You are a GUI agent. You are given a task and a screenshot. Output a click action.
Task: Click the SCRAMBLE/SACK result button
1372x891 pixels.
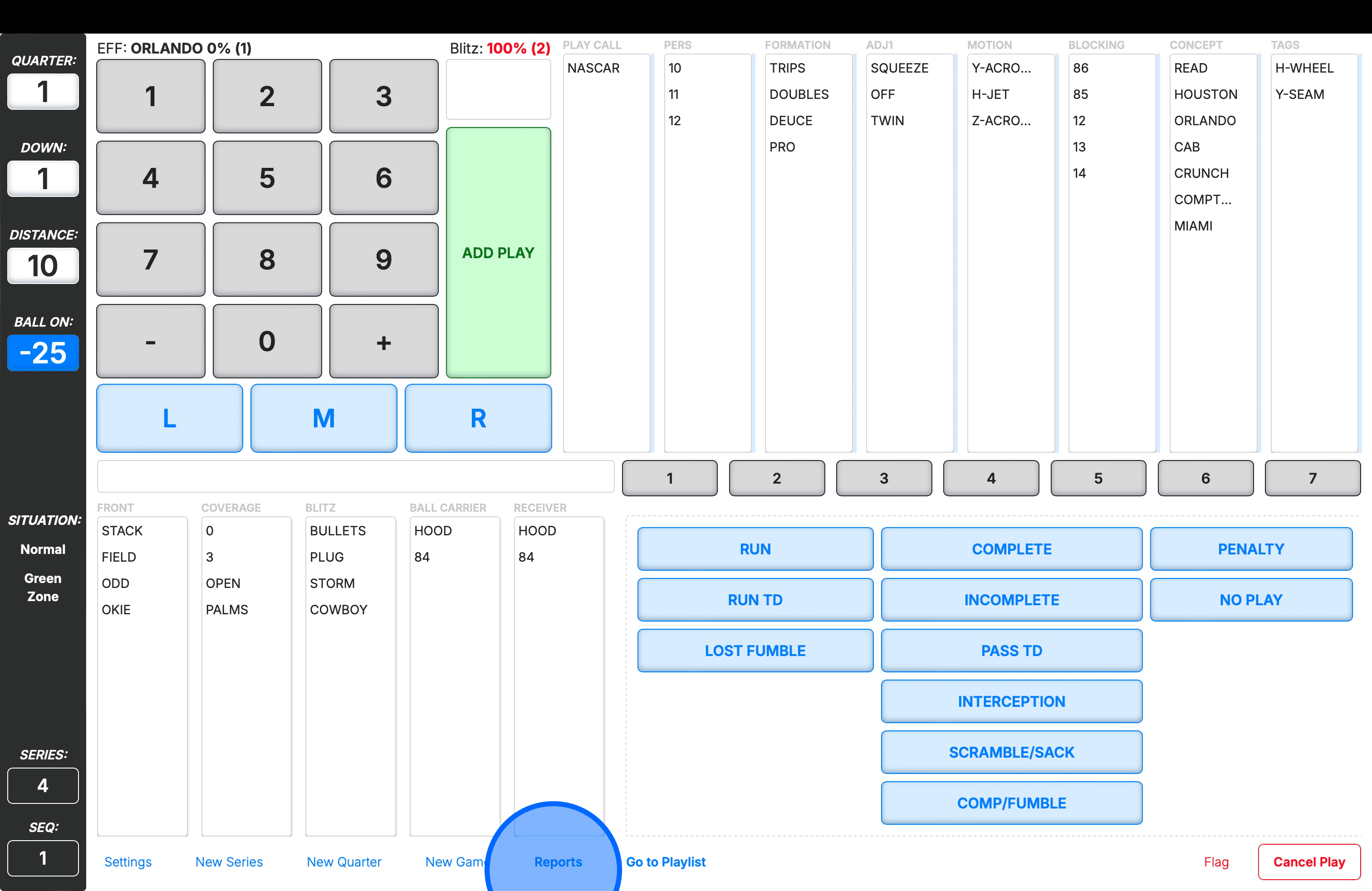[x=1012, y=752]
